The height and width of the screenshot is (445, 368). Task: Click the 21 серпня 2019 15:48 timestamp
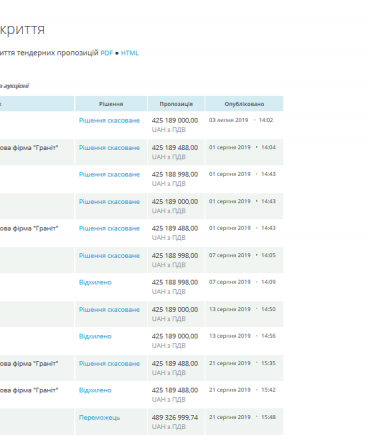242,417
